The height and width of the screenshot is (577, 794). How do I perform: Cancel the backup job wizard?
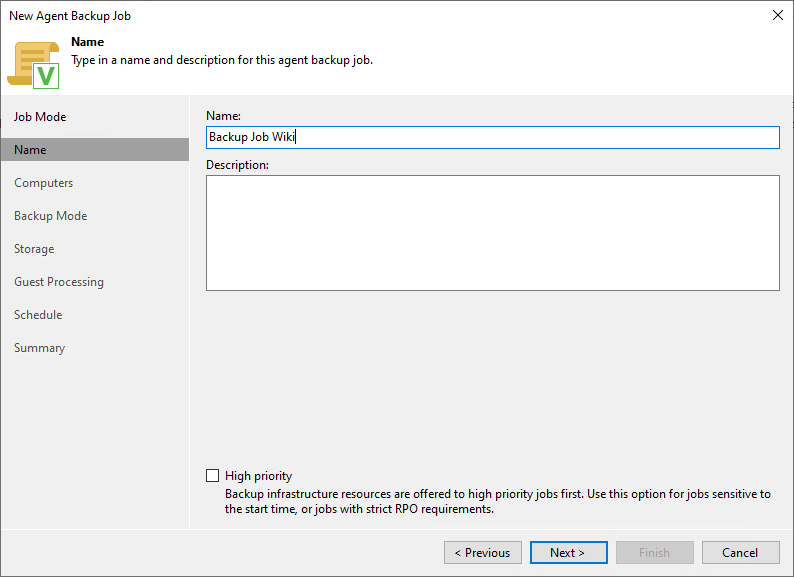point(740,553)
